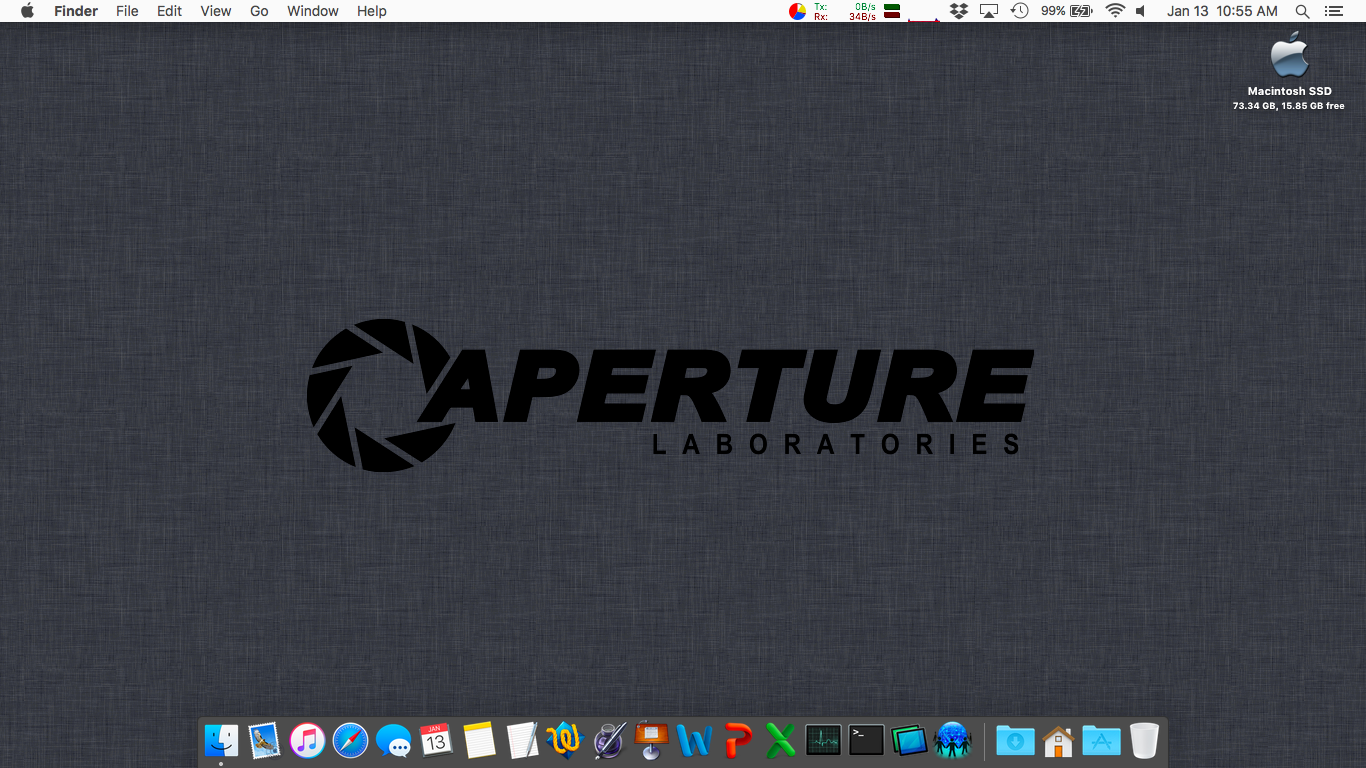Open iTunes in the Dock
Screen dimensions: 1366x768
(307, 741)
